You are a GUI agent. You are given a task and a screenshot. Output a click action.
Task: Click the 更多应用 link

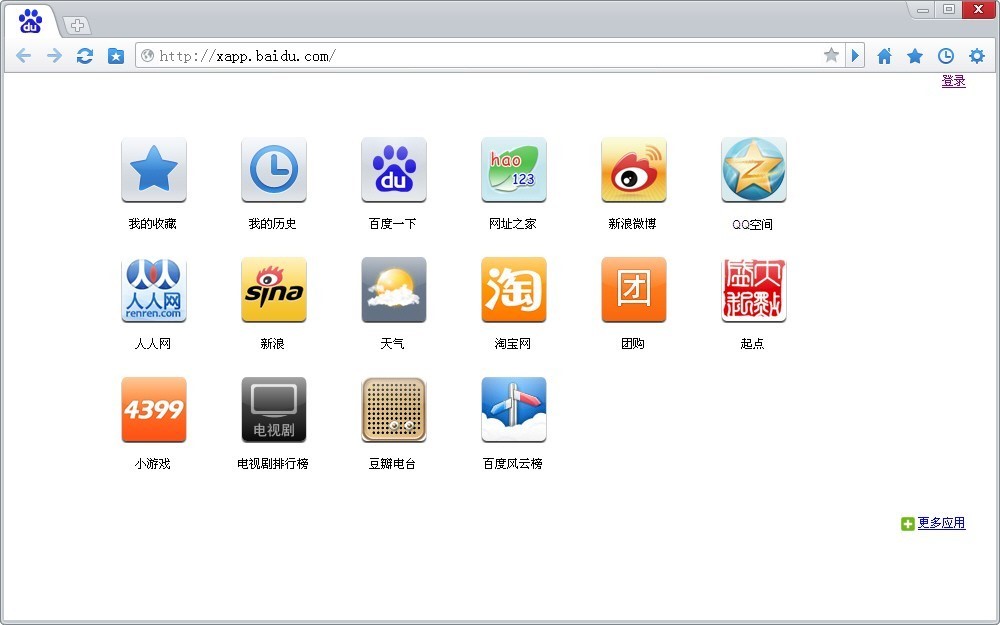coord(941,523)
